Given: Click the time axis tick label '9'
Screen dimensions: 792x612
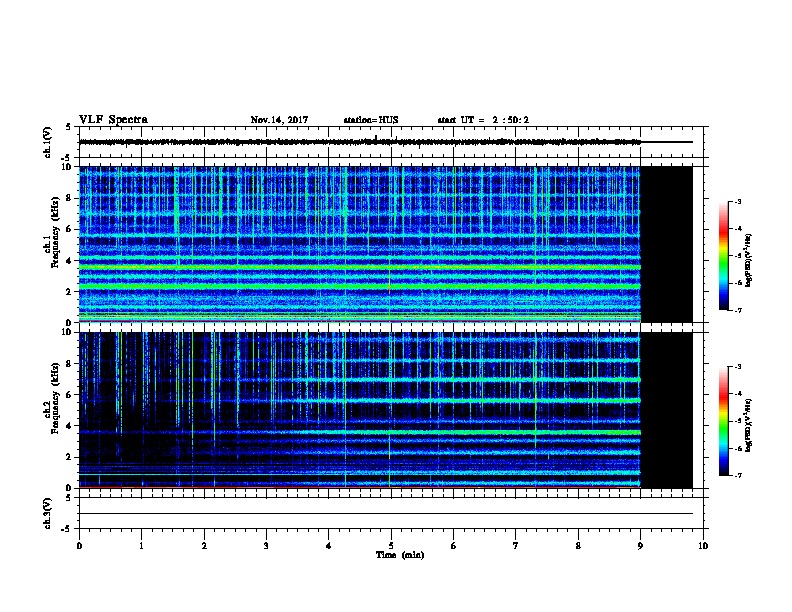Looking at the screenshot, I should coord(640,545).
